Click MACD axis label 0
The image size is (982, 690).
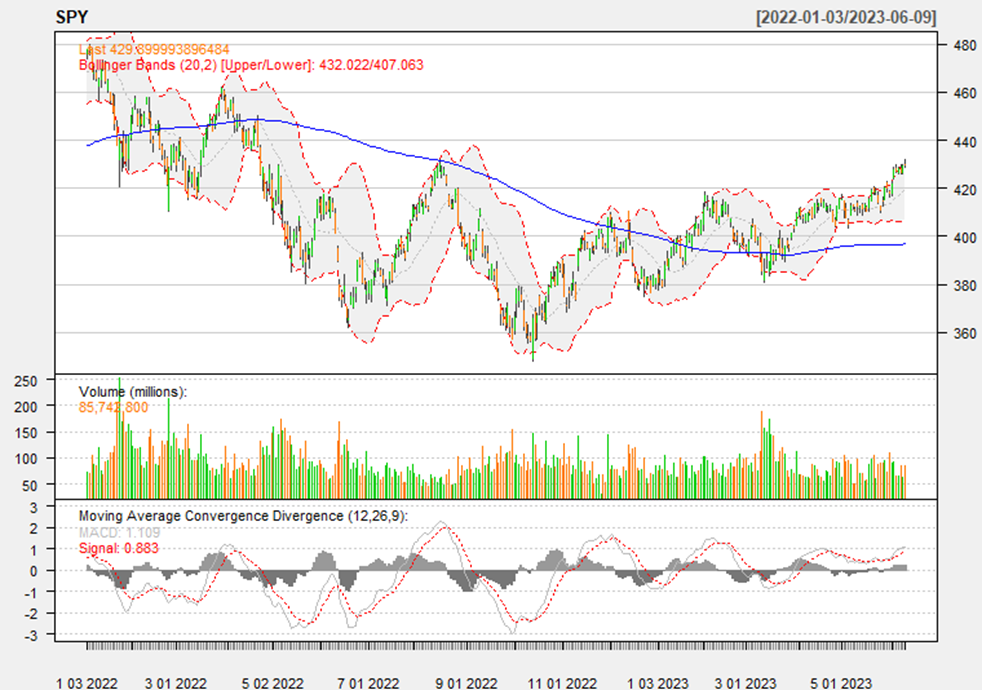point(34,571)
